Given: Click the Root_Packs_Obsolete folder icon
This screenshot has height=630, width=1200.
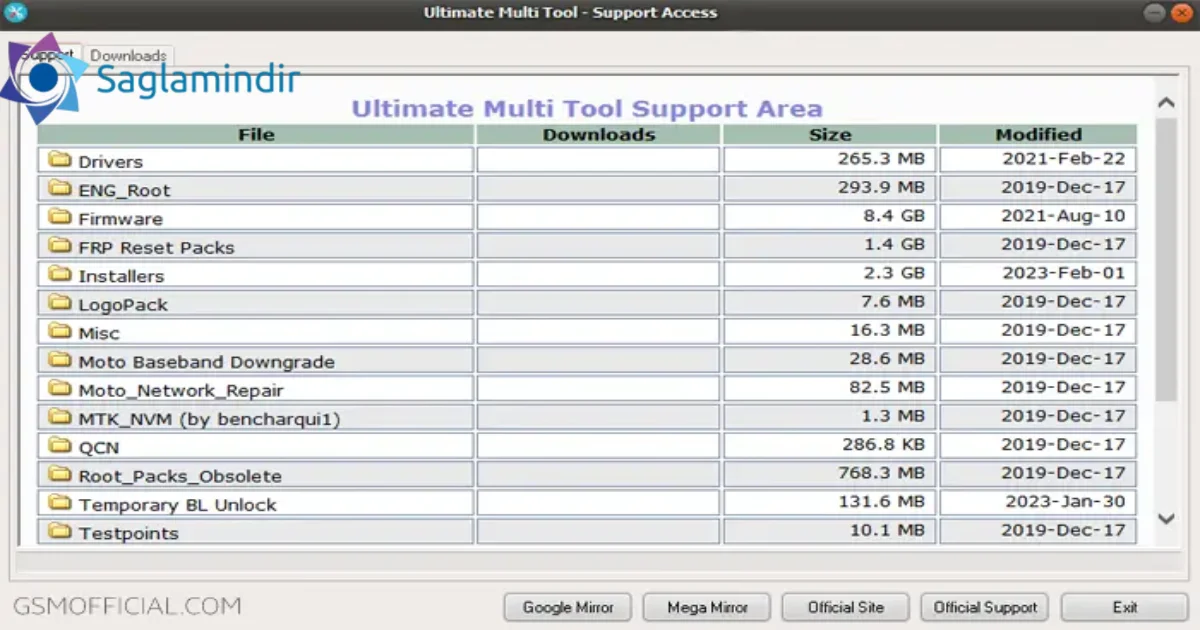Looking at the screenshot, I should tap(61, 474).
